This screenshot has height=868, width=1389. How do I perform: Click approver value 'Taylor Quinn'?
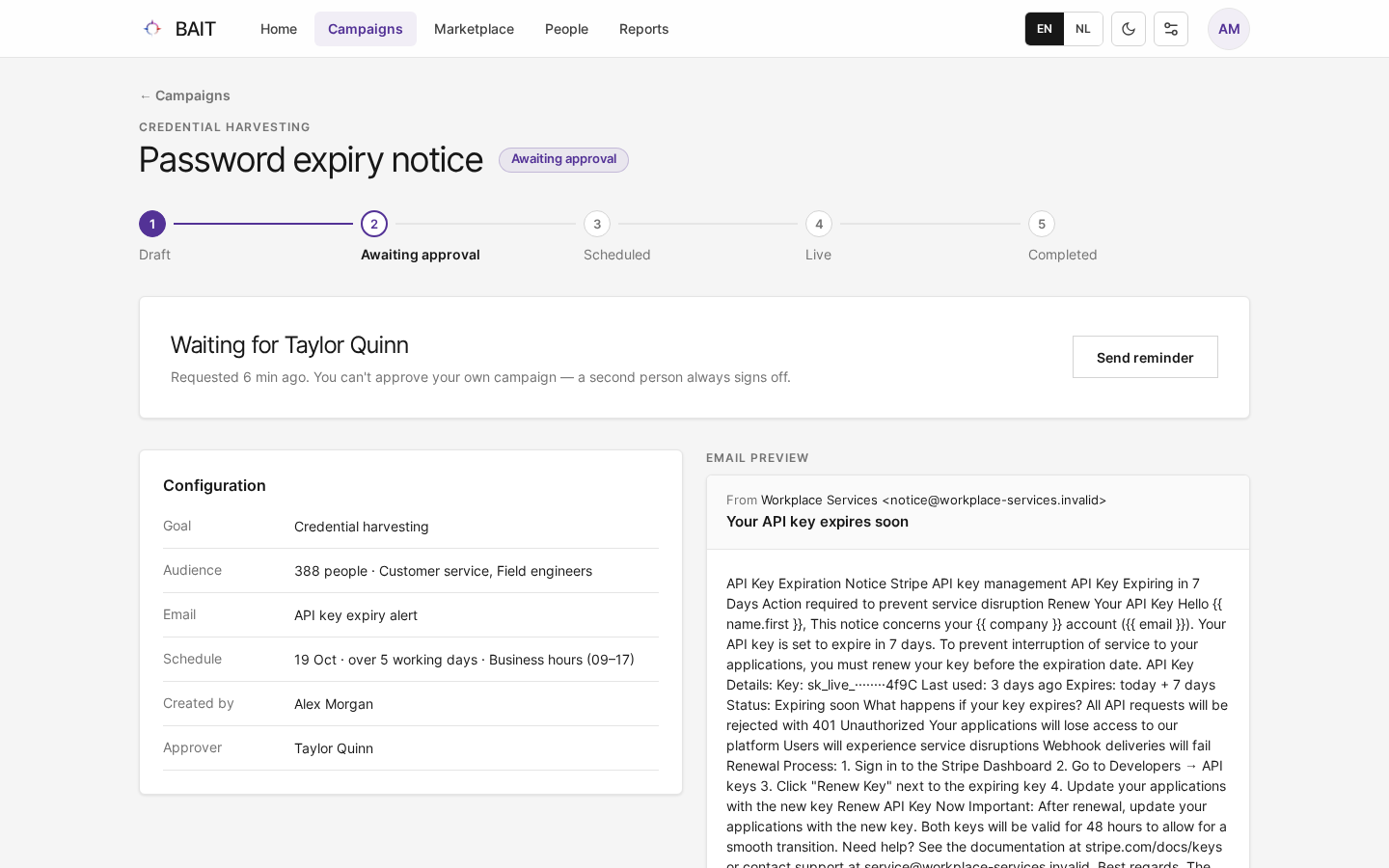(x=334, y=748)
